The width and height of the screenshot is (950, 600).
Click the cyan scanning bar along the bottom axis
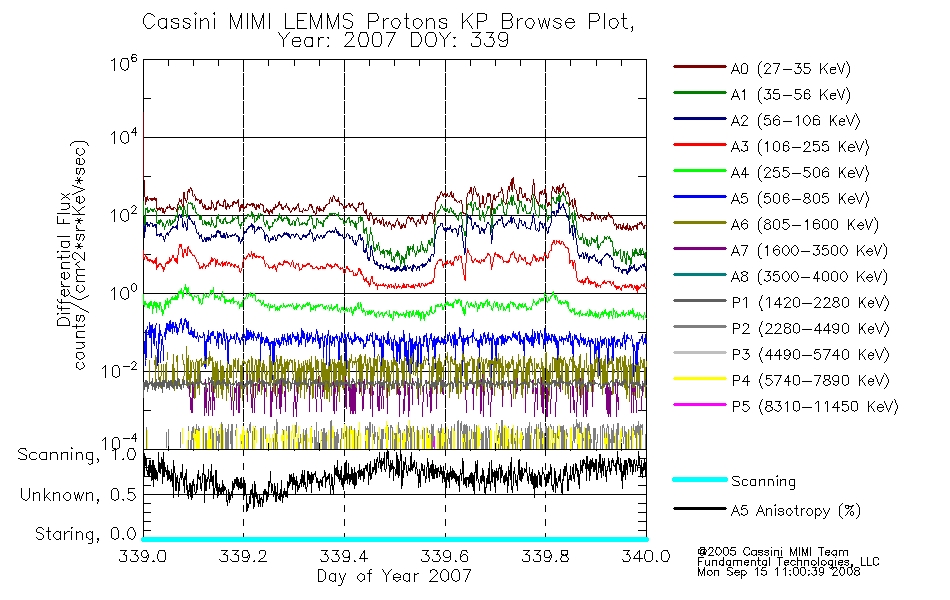click(394, 539)
